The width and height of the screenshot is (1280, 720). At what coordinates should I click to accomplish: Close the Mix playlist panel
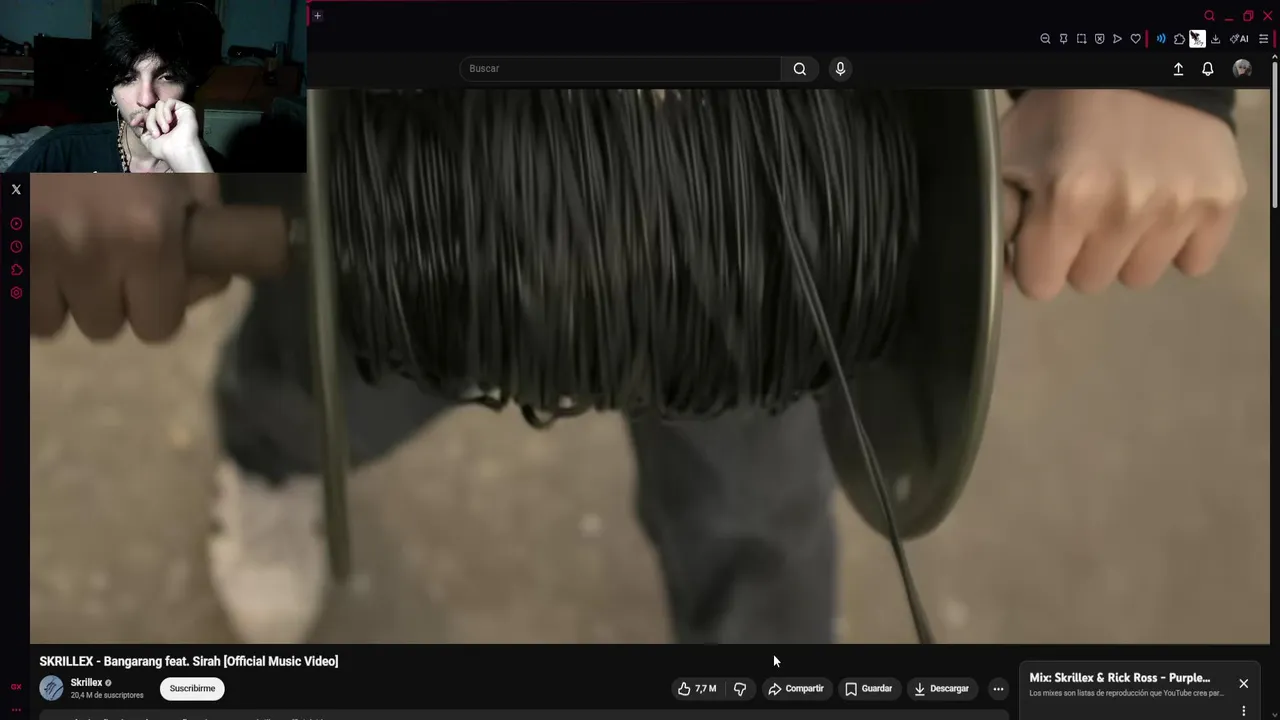tap(1243, 684)
